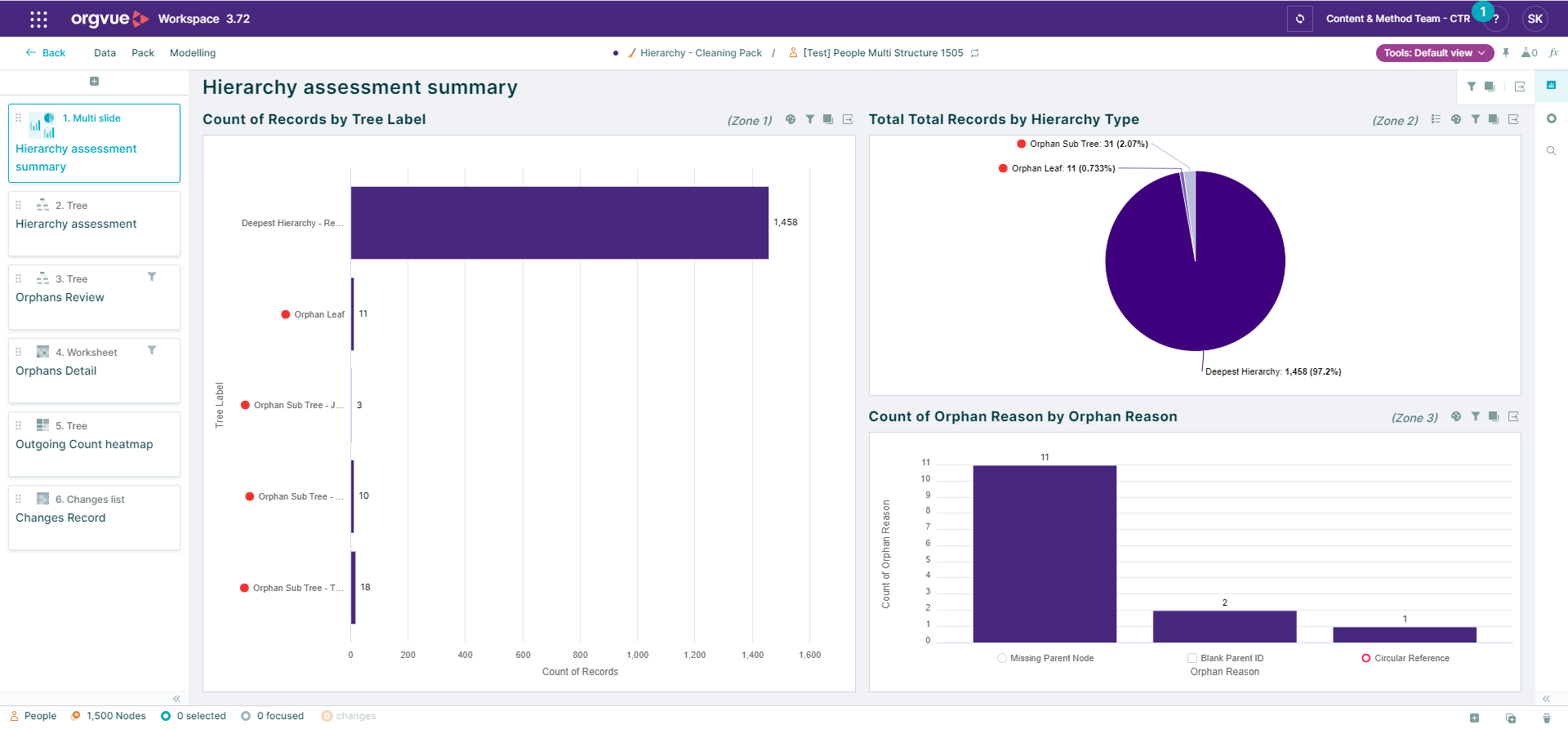The image size is (1568, 729).
Task: Click Zone 3 export icon
Action: click(1513, 416)
